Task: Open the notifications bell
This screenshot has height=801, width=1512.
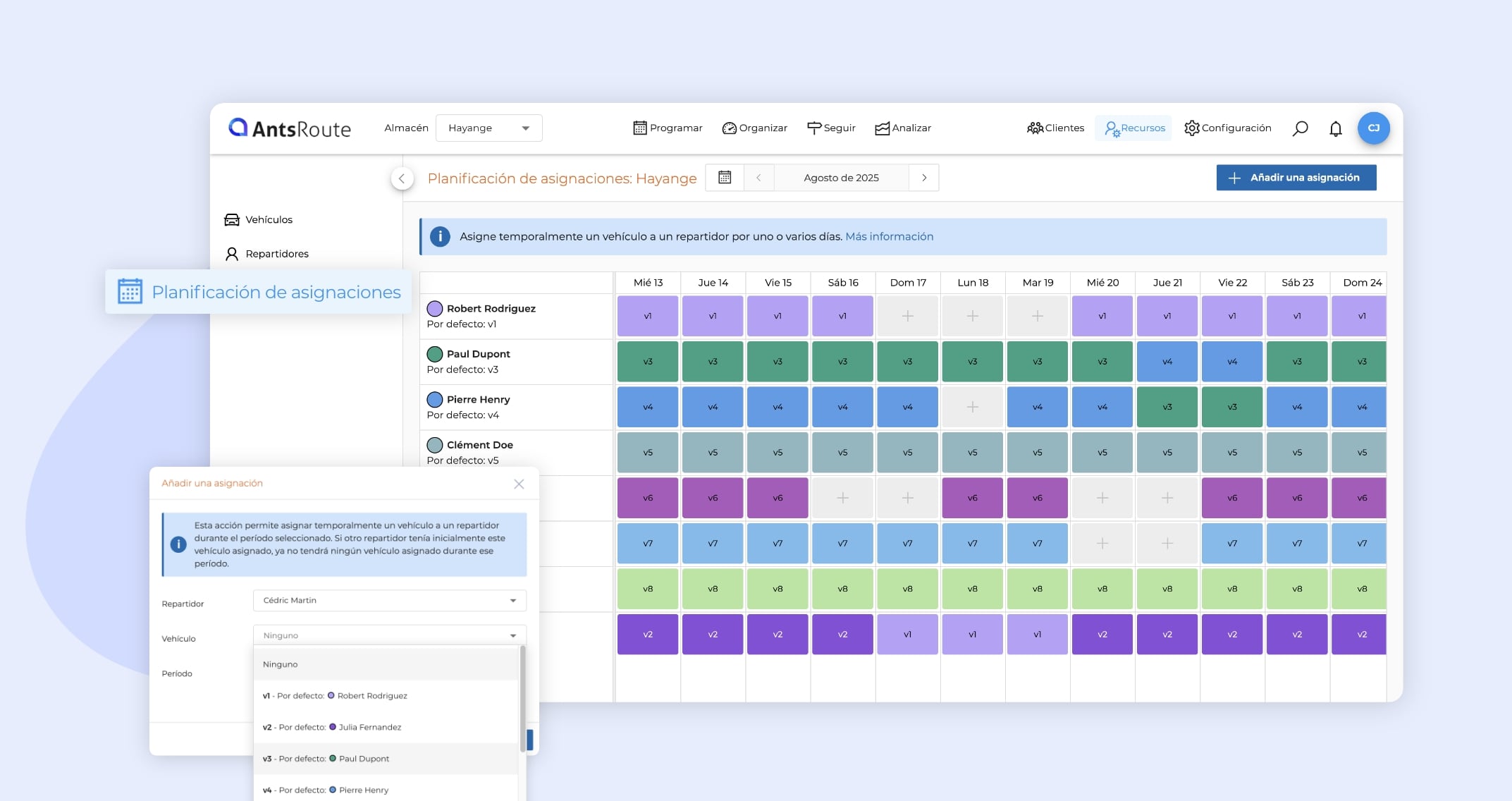Action: (1335, 128)
